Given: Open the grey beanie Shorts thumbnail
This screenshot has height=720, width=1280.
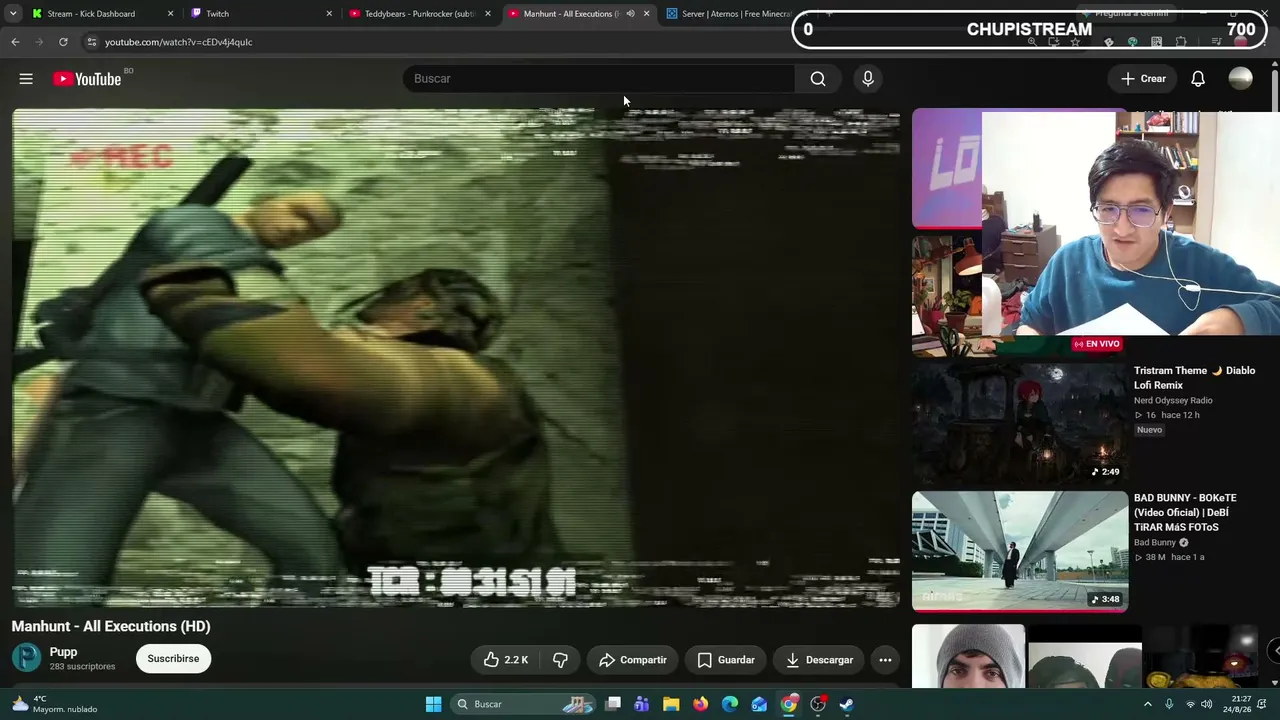Looking at the screenshot, I should 969,656.
